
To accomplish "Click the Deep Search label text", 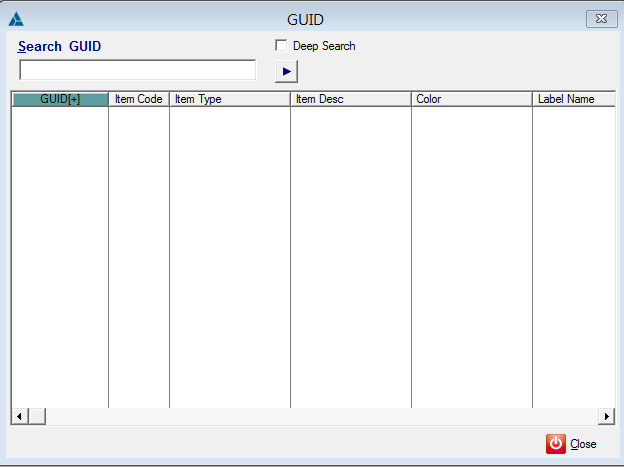I will point(324,46).
